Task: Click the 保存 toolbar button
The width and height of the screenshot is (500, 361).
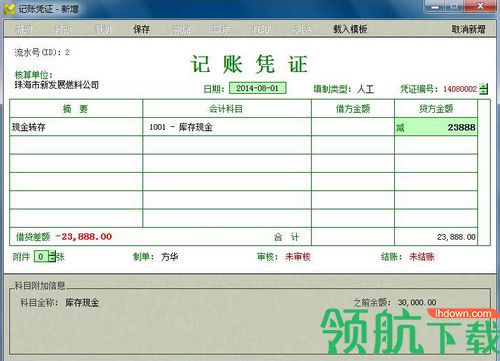Action: tap(142, 29)
